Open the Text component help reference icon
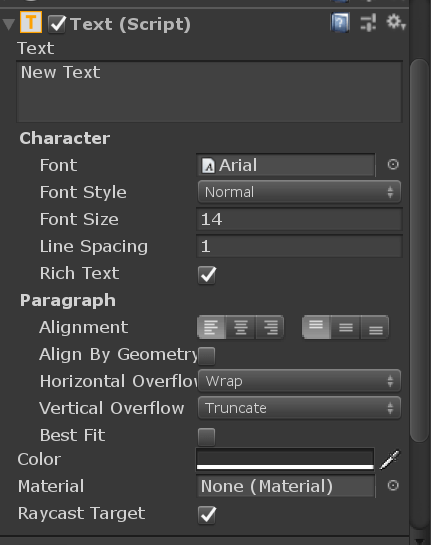Image resolution: width=431 pixels, height=545 pixels. pos(340,23)
